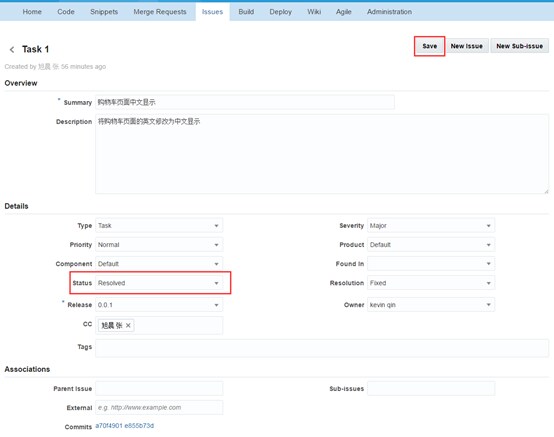
Task: Expand the Owner dropdown with kevin qin
Action: (x=431, y=305)
